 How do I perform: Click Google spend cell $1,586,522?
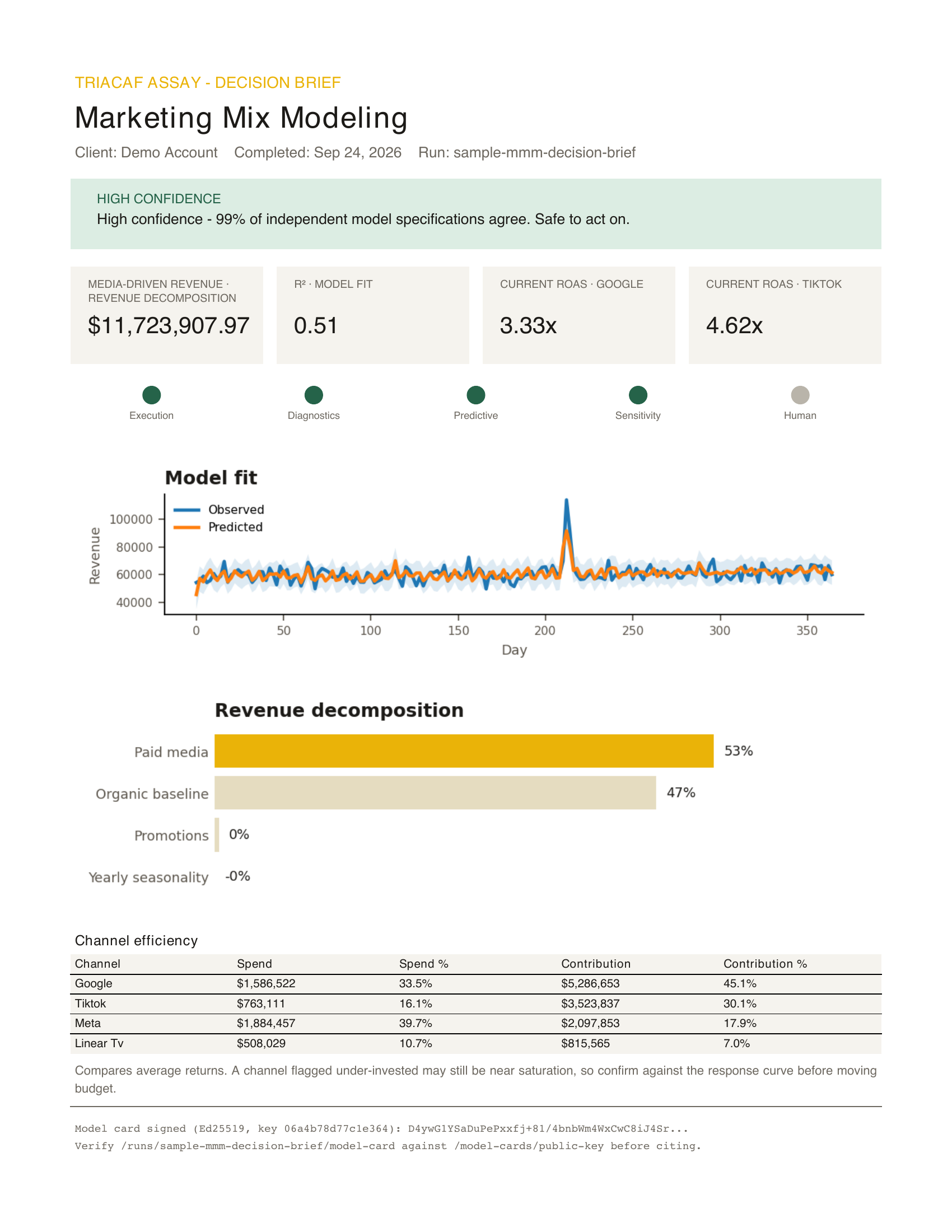[x=266, y=984]
